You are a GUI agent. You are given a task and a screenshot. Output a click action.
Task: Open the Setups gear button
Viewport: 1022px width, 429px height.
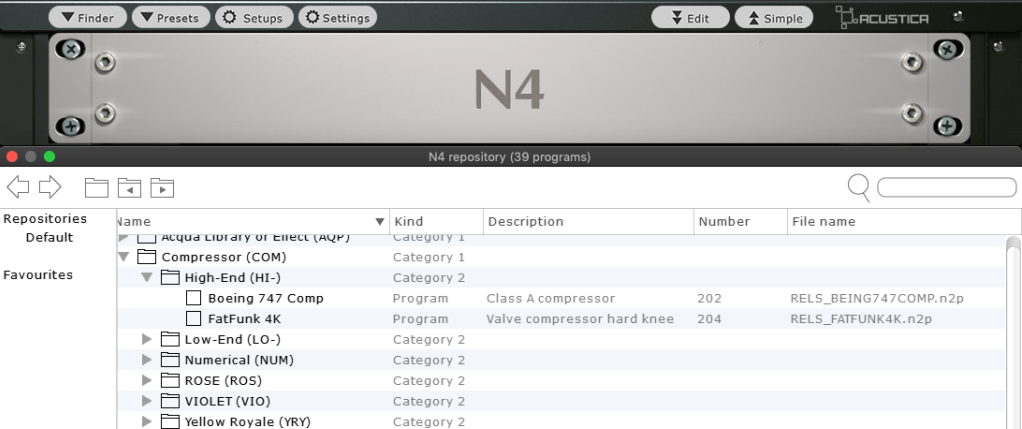254,18
